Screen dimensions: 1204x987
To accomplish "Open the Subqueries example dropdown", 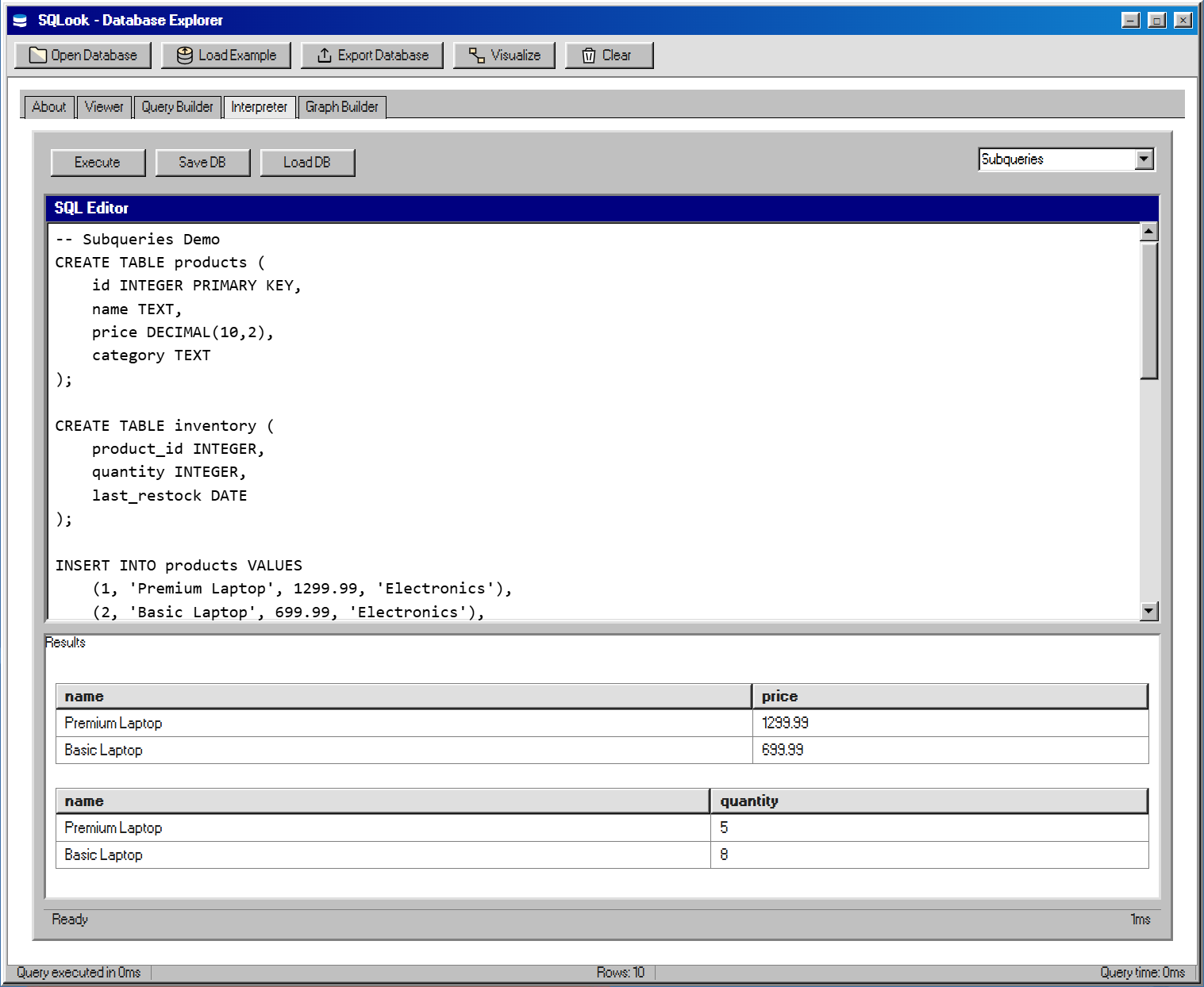I will click(1056, 159).
